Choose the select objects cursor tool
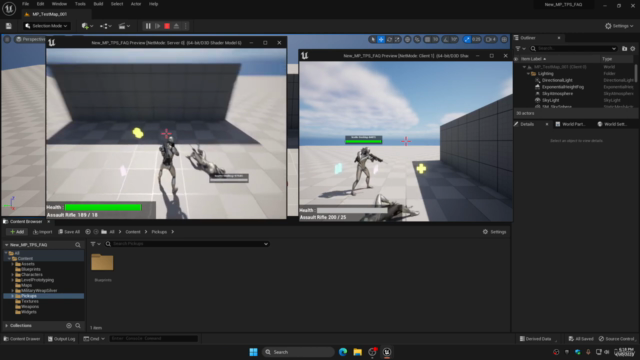Viewport: 640px width, 360px height. pos(372,39)
